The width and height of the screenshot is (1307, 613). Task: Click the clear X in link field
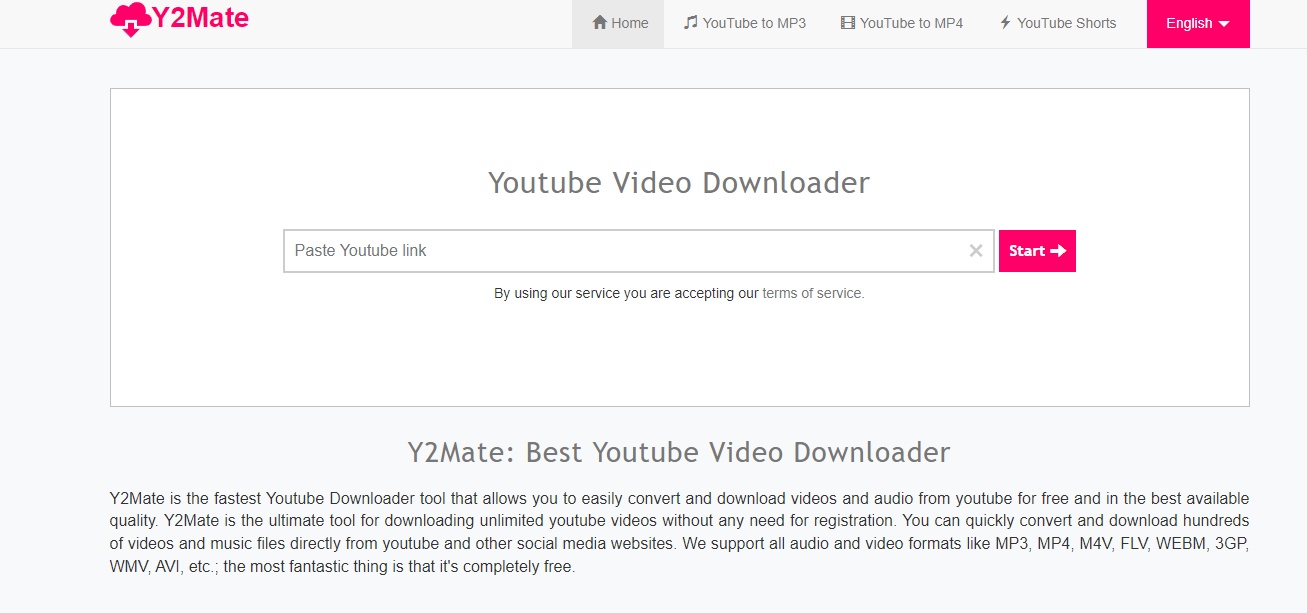tap(976, 251)
